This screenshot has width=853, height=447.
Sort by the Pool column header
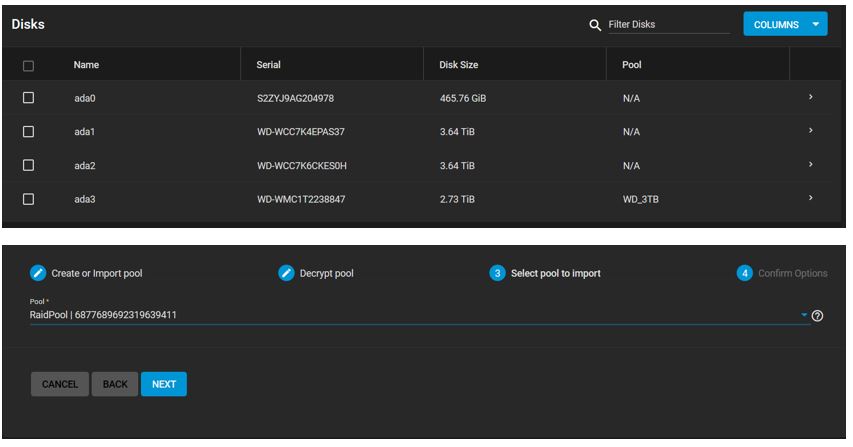tap(632, 65)
